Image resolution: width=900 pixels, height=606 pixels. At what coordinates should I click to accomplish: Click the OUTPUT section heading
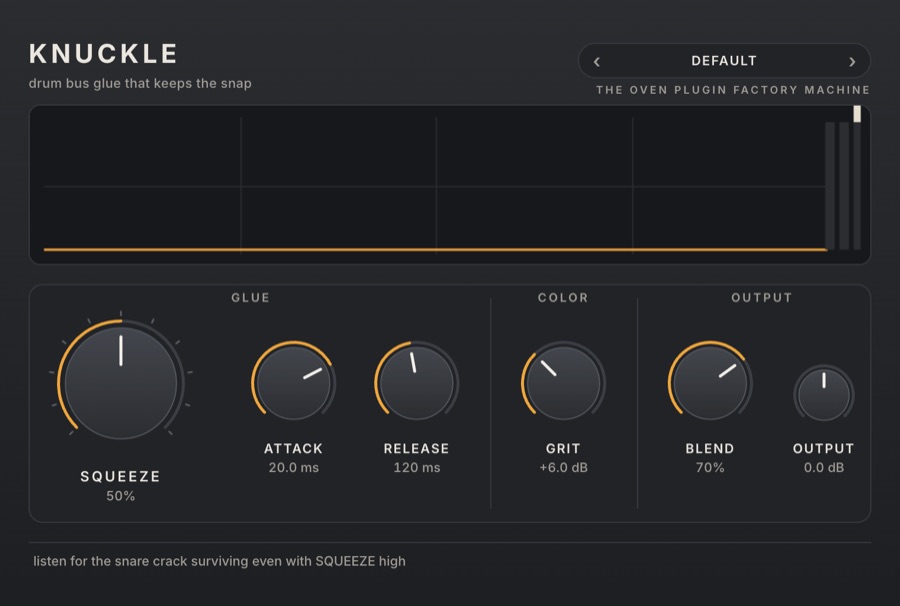coord(762,297)
